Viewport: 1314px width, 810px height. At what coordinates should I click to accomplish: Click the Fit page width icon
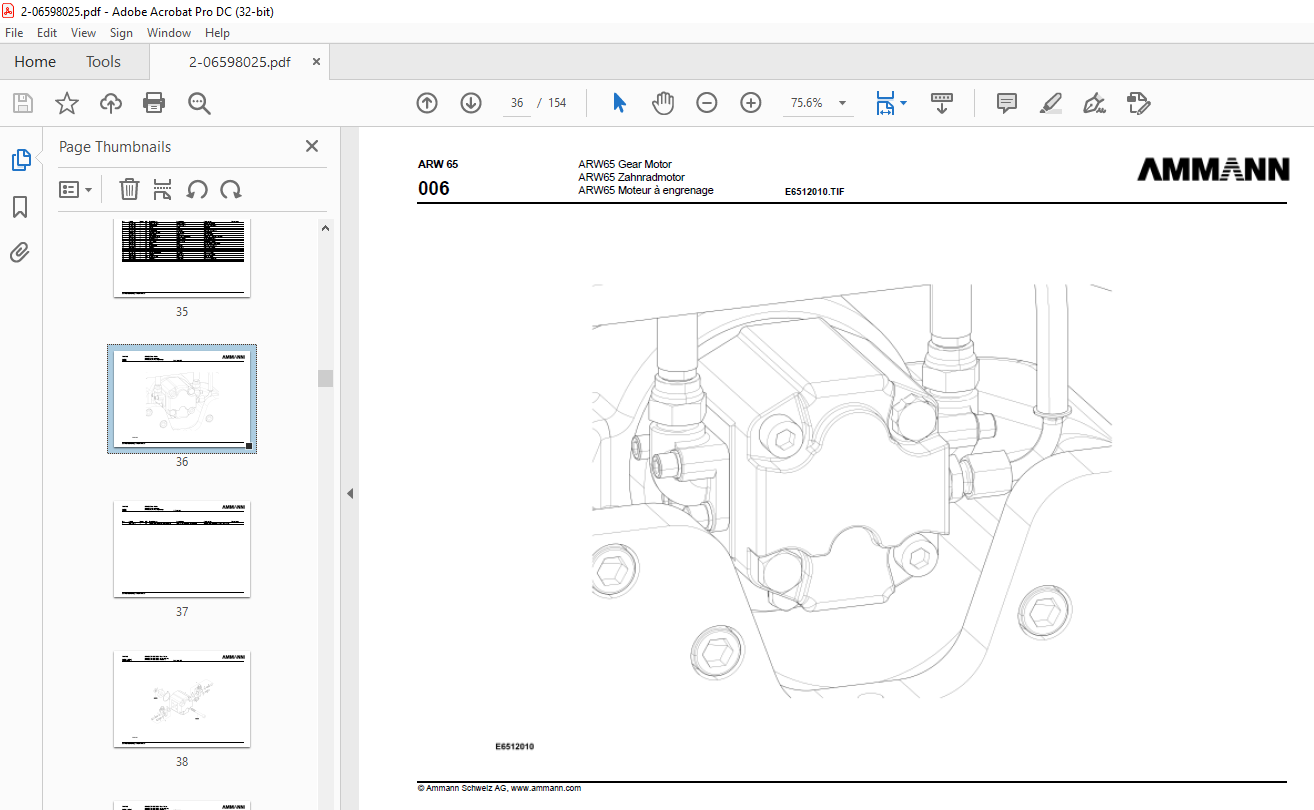(885, 103)
